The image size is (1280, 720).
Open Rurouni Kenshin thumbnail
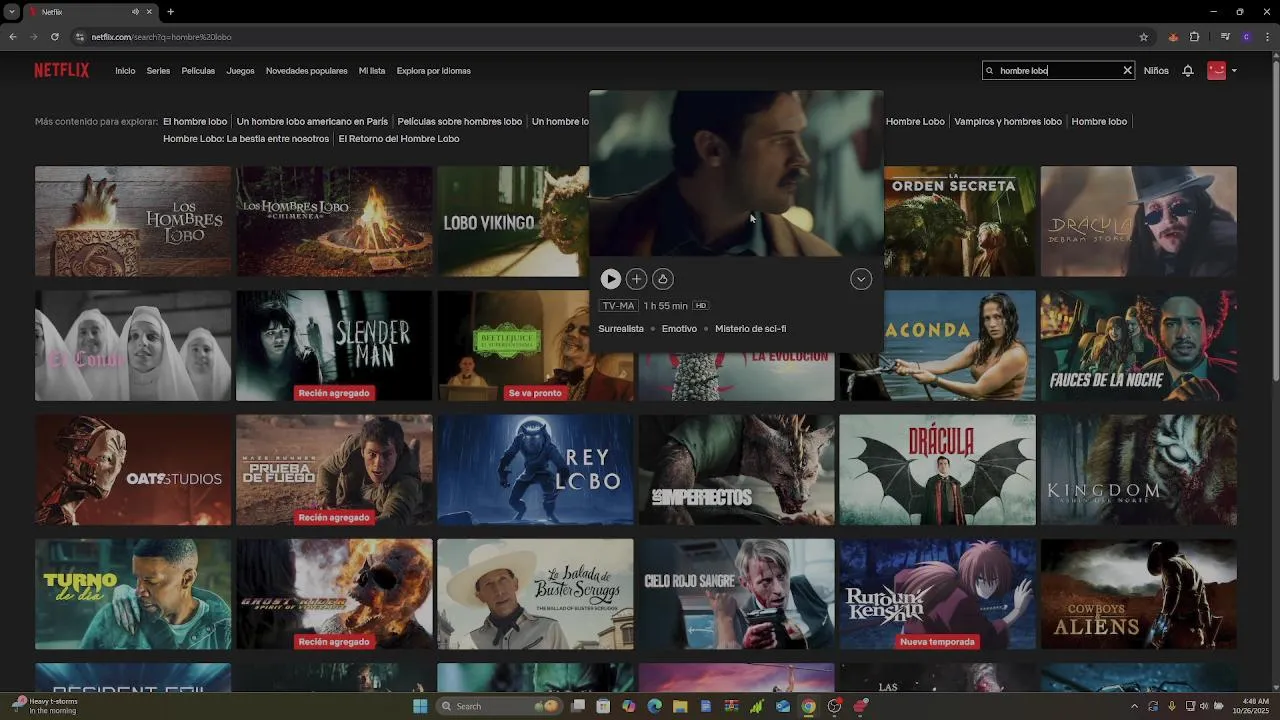click(x=937, y=594)
